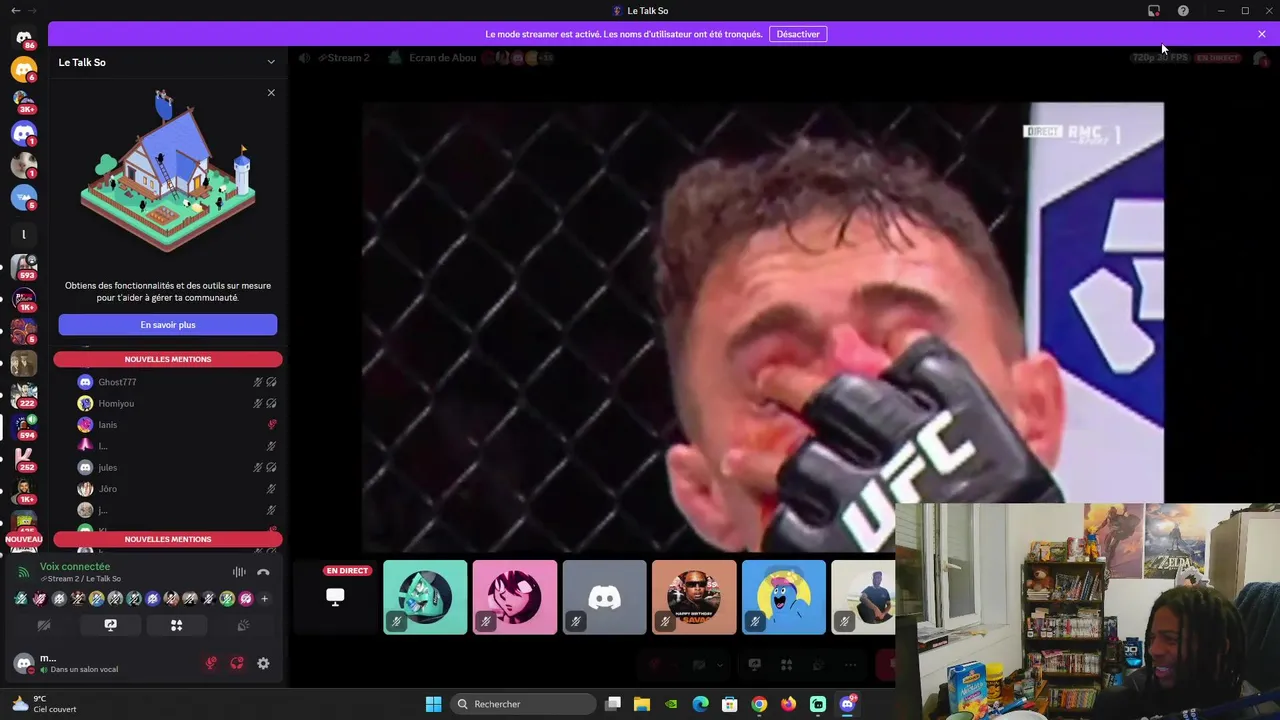Select the pink anime avatar participant tile
This screenshot has width=1280, height=720.
515,597
